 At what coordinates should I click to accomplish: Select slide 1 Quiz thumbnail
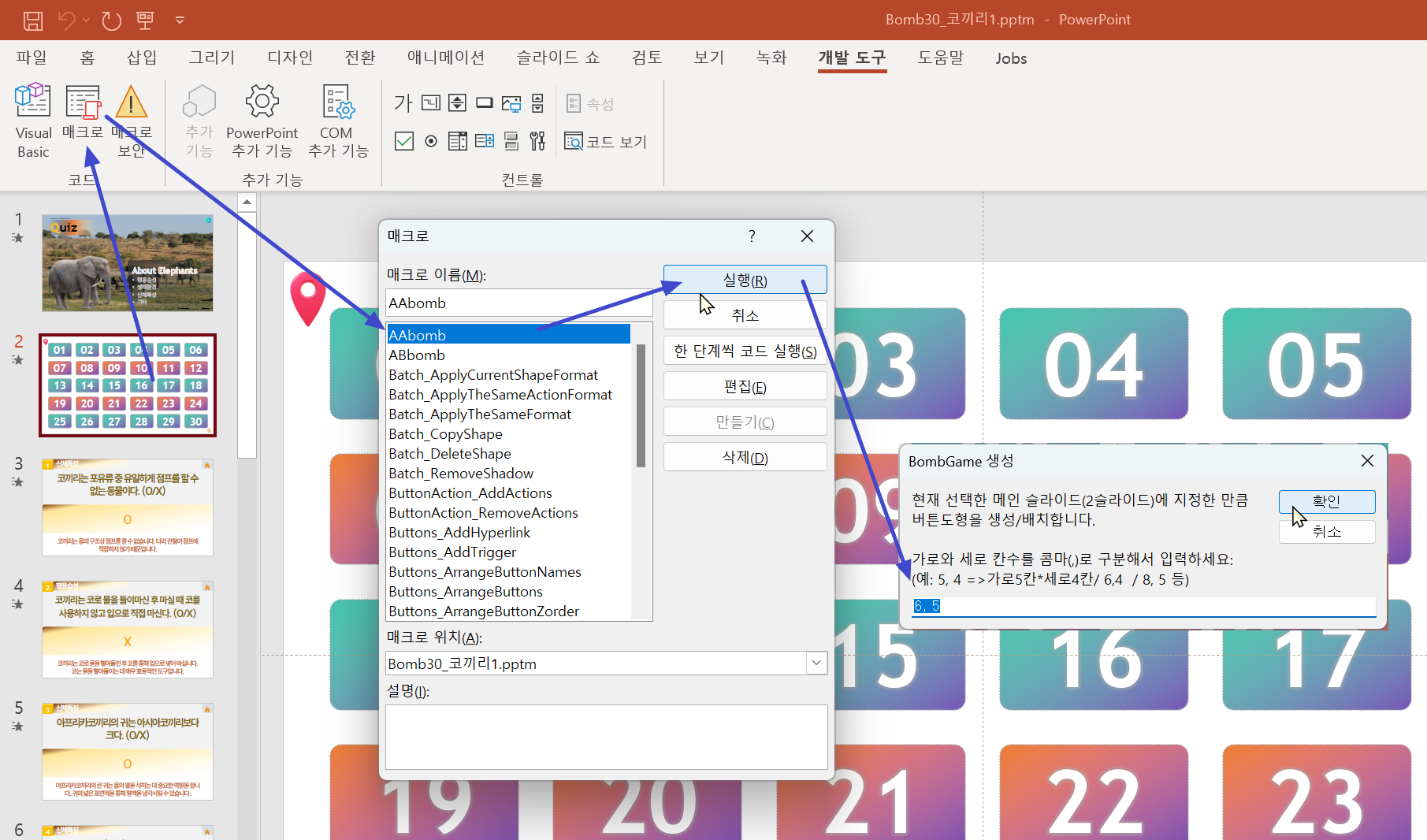128,262
